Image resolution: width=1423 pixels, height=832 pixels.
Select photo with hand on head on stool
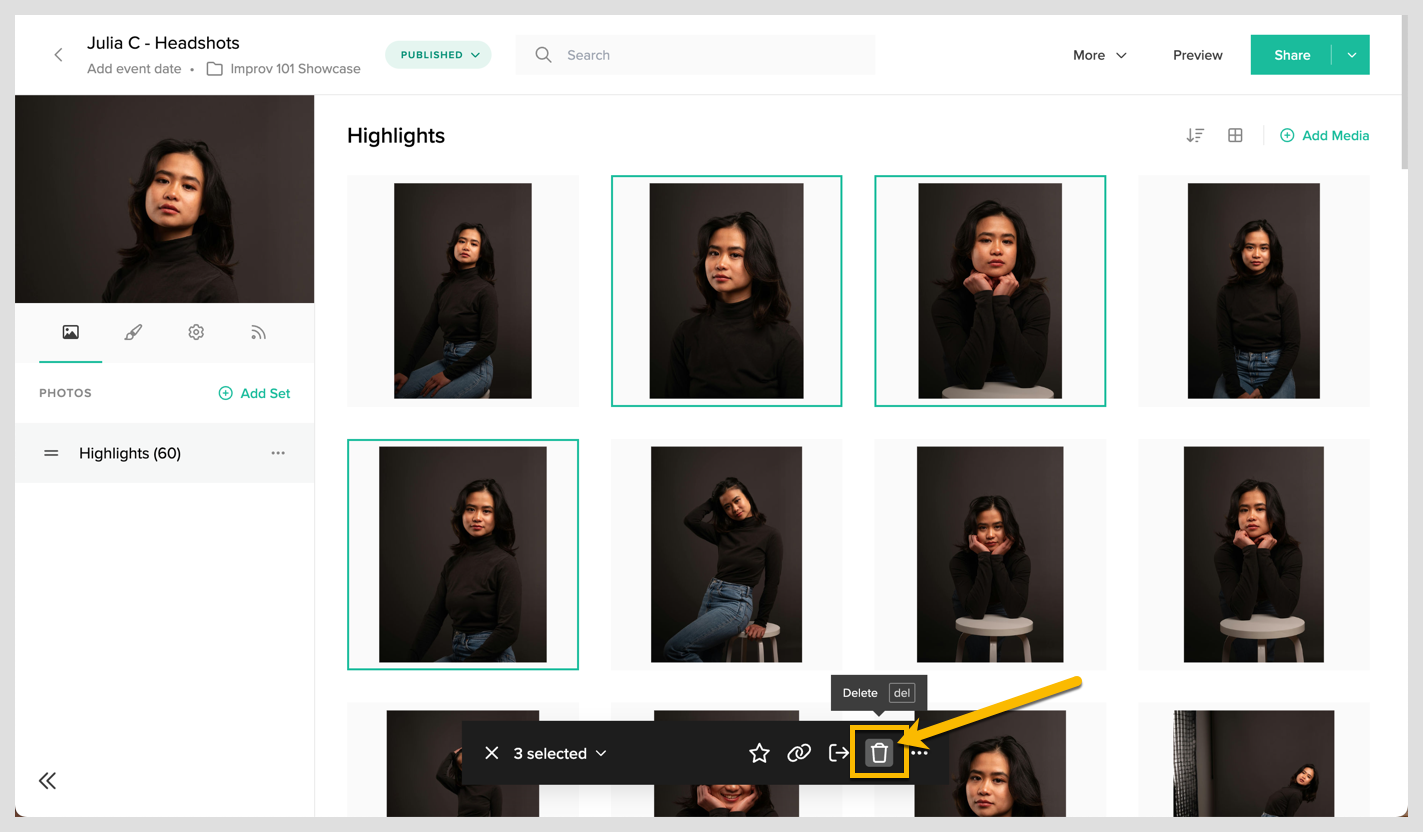tap(727, 554)
